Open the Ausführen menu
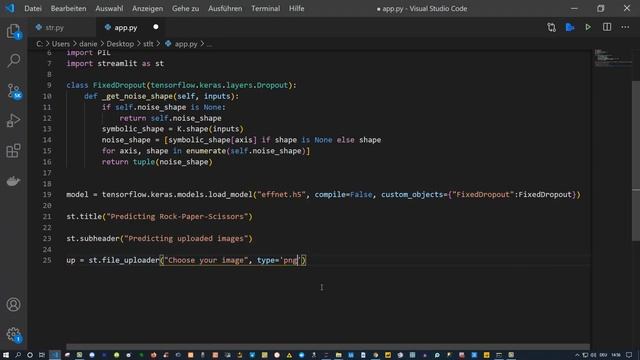This screenshot has width=640, height=360. 225,9
